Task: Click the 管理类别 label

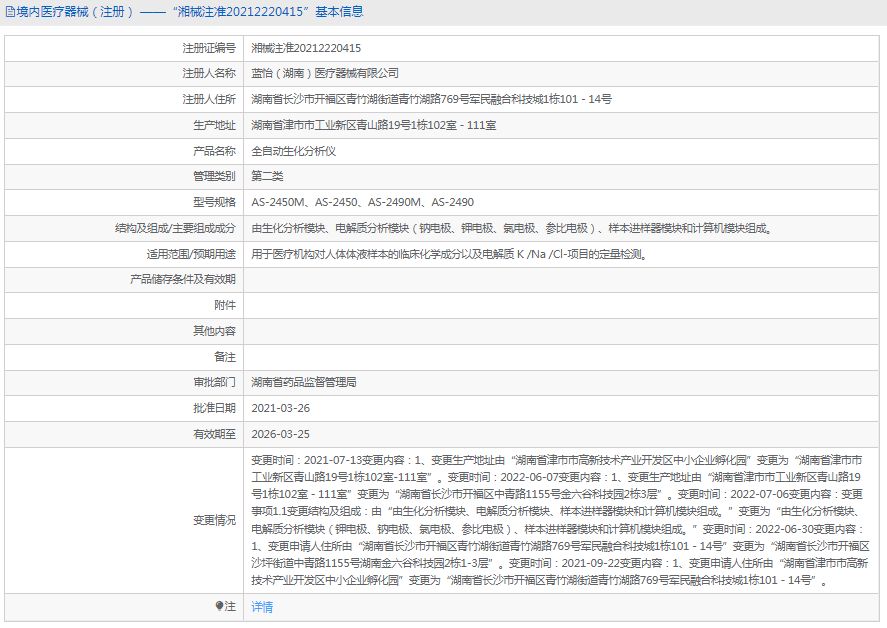Action: pyautogui.click(x=214, y=176)
